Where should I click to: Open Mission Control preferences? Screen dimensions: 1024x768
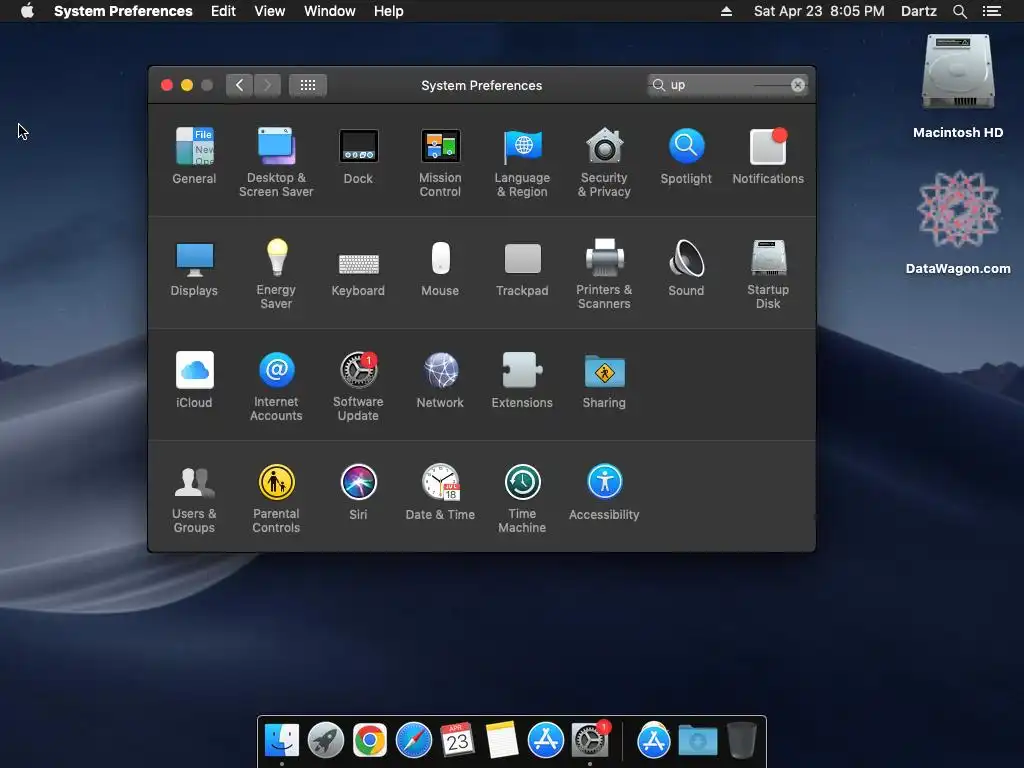pyautogui.click(x=440, y=162)
